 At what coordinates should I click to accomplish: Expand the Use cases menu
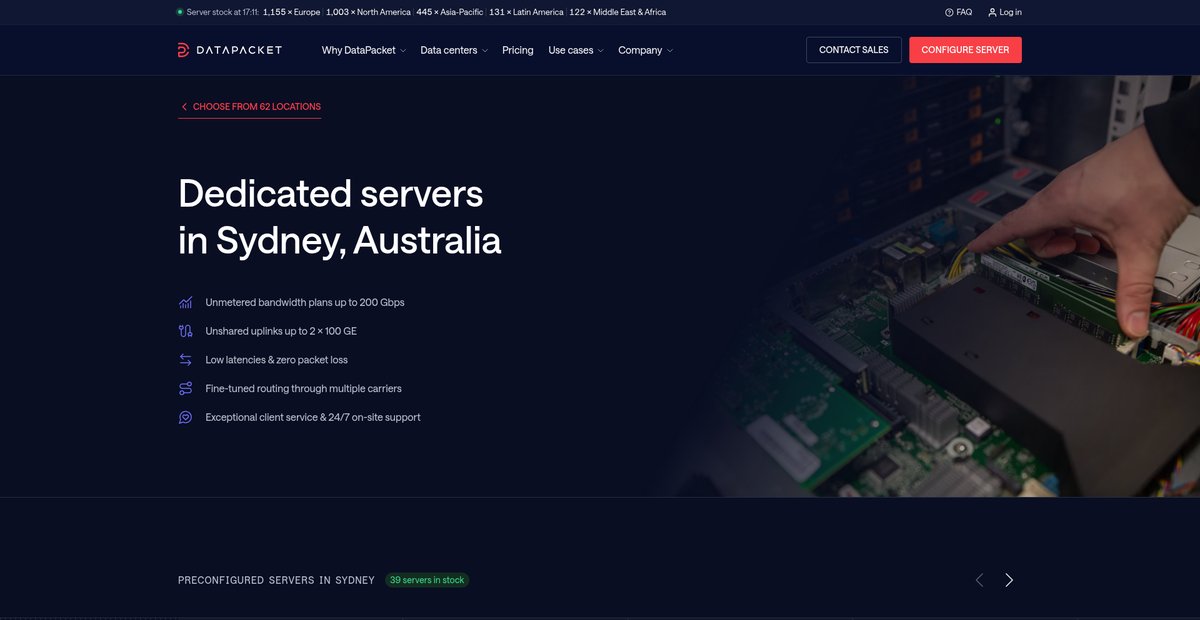576,50
